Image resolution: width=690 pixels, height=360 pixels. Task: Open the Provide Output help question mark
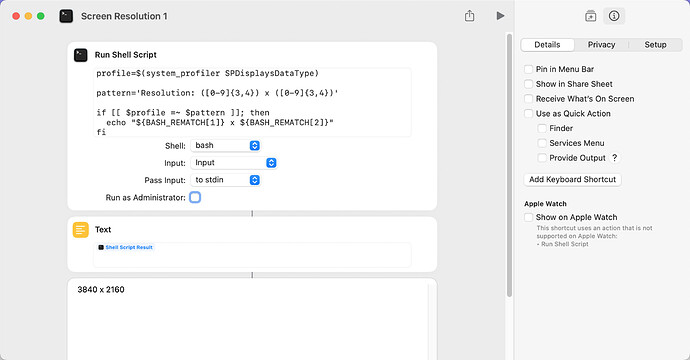[615, 158]
